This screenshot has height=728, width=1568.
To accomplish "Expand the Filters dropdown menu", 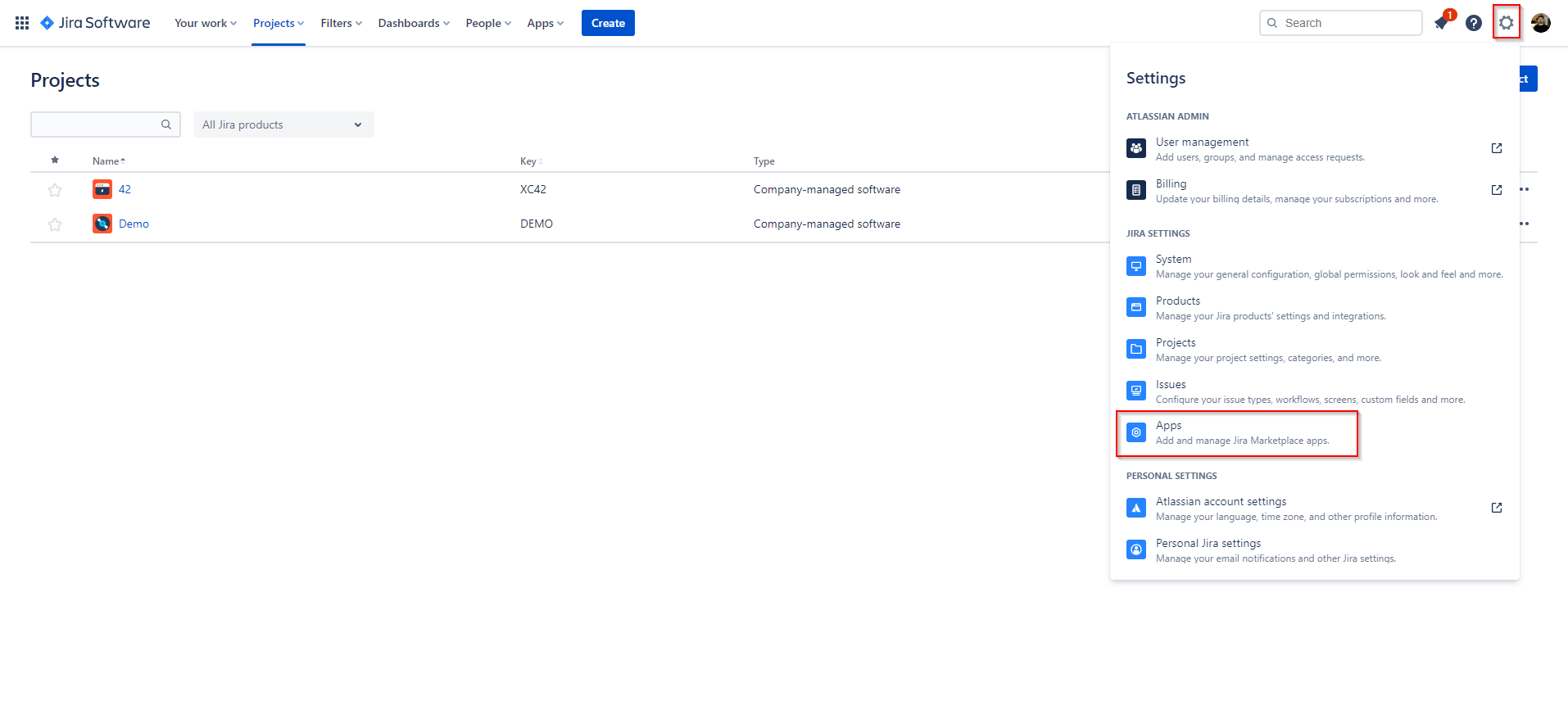I will coord(341,23).
